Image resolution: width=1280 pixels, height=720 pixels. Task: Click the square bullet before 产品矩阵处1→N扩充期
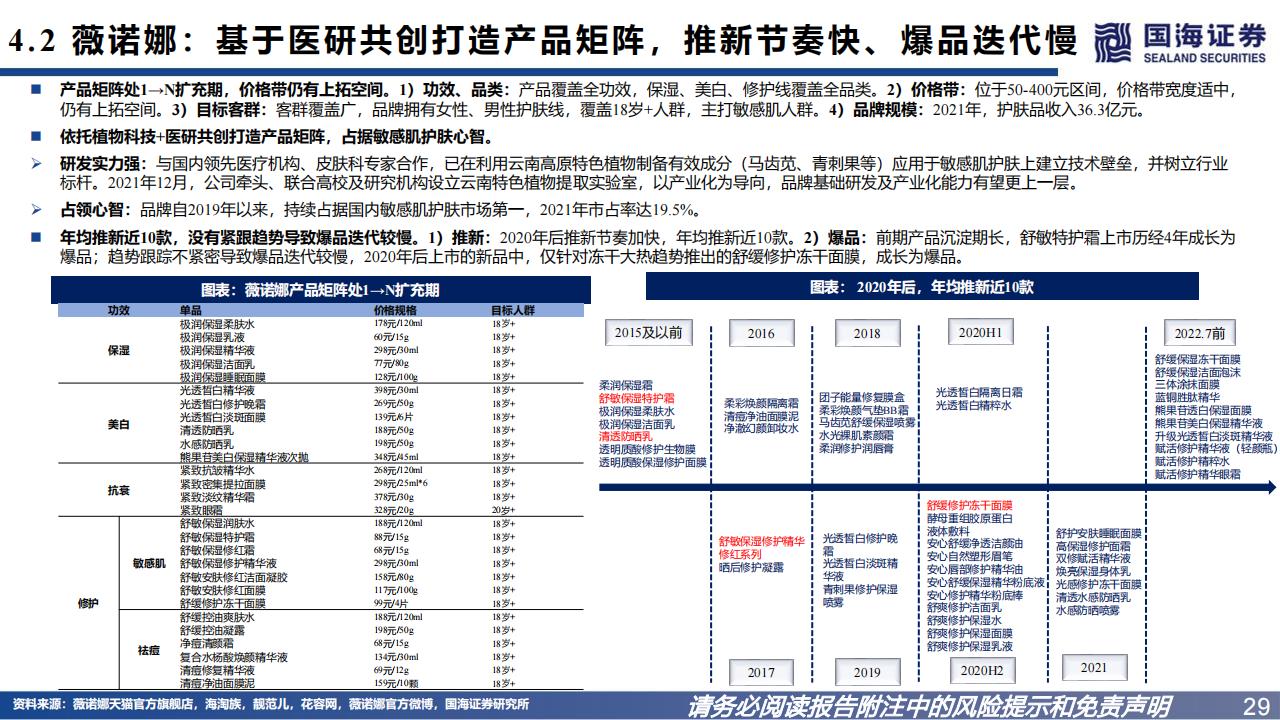(37, 89)
